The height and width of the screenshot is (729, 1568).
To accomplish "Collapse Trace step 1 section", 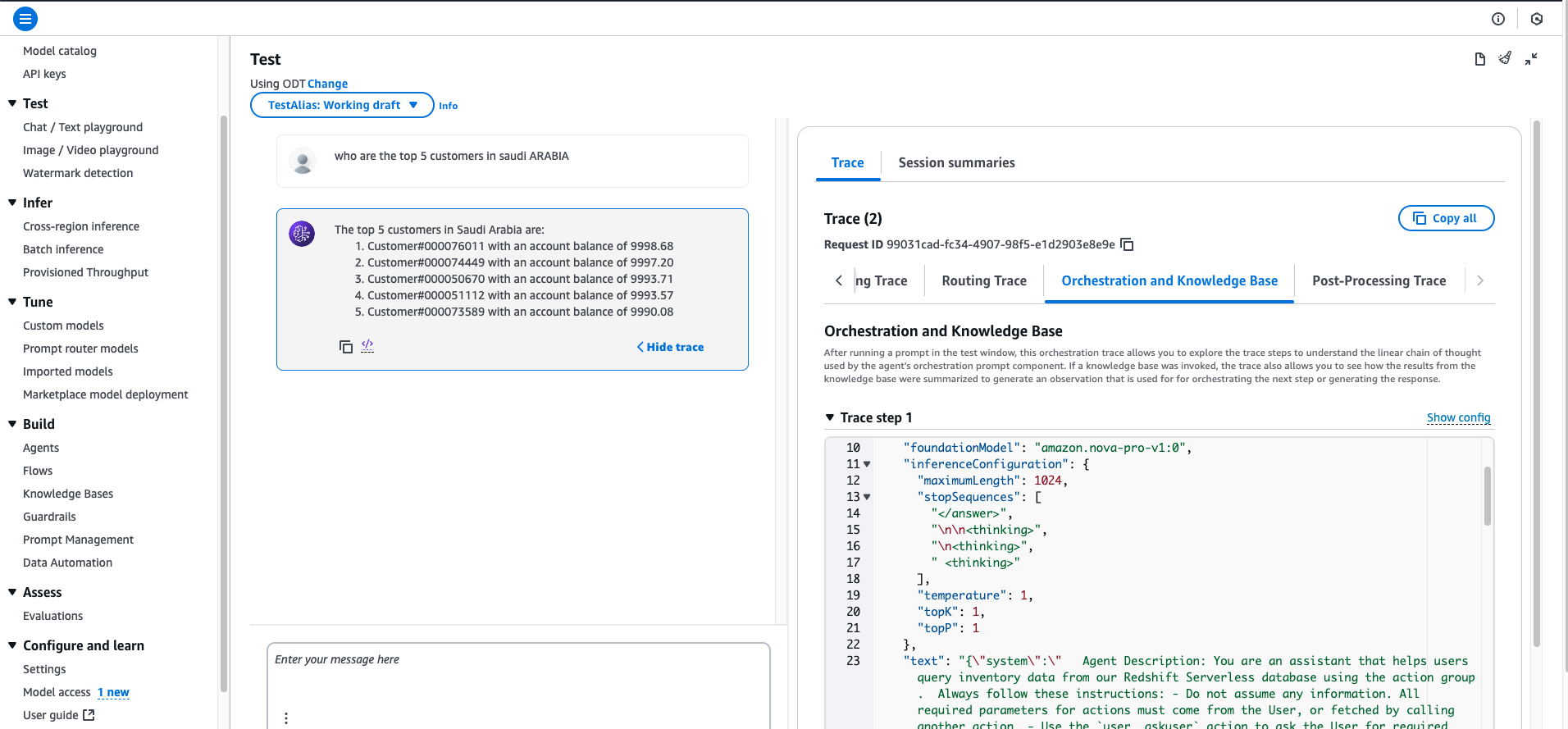I will coord(830,417).
